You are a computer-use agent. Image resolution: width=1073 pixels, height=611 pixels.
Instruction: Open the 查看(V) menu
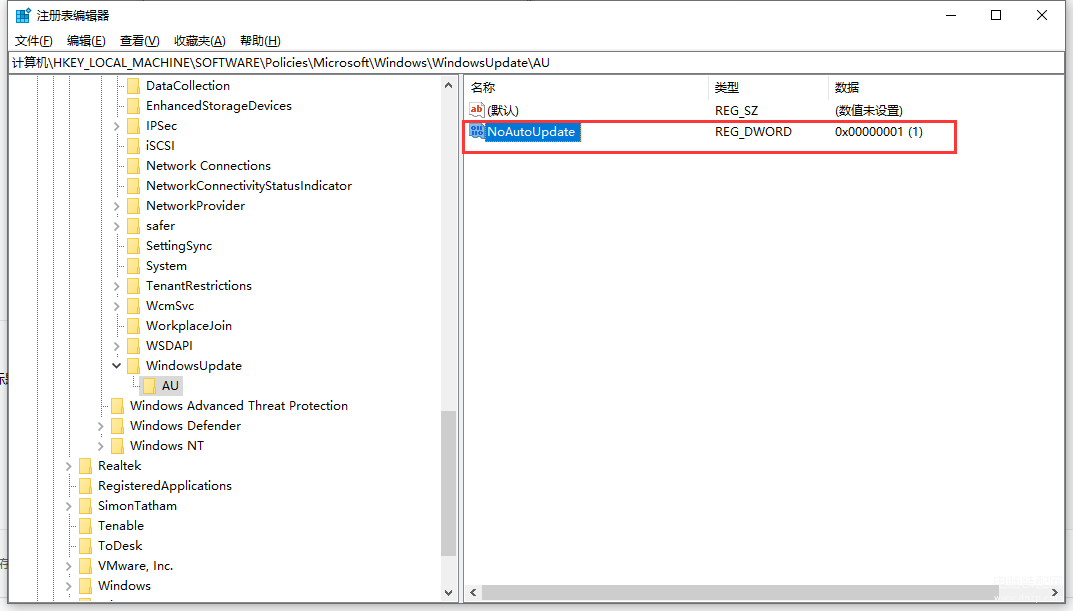pos(140,41)
